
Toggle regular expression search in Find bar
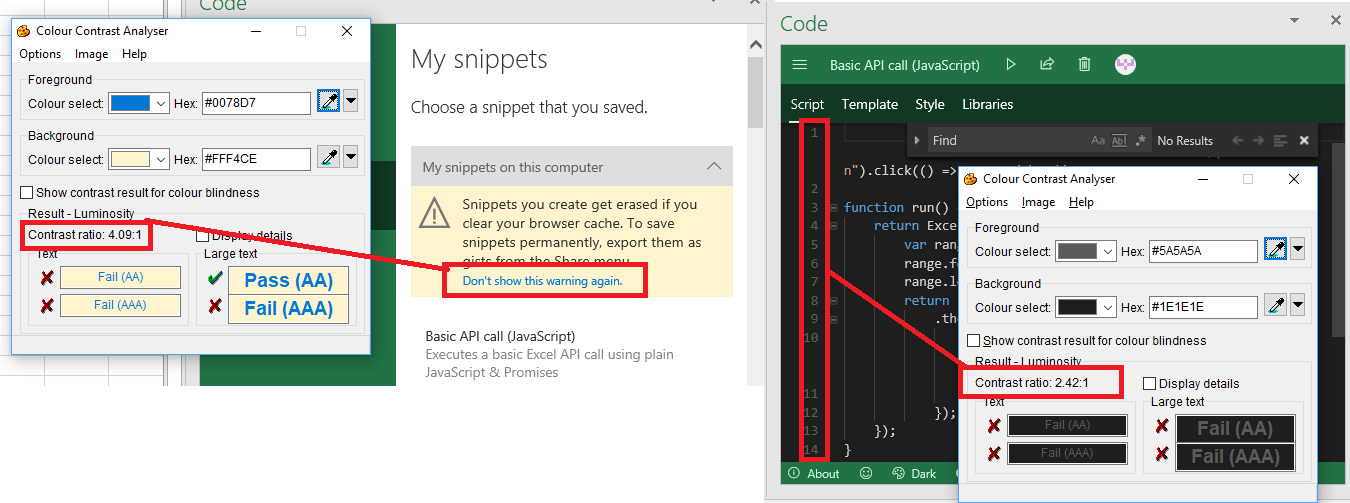(x=1139, y=141)
